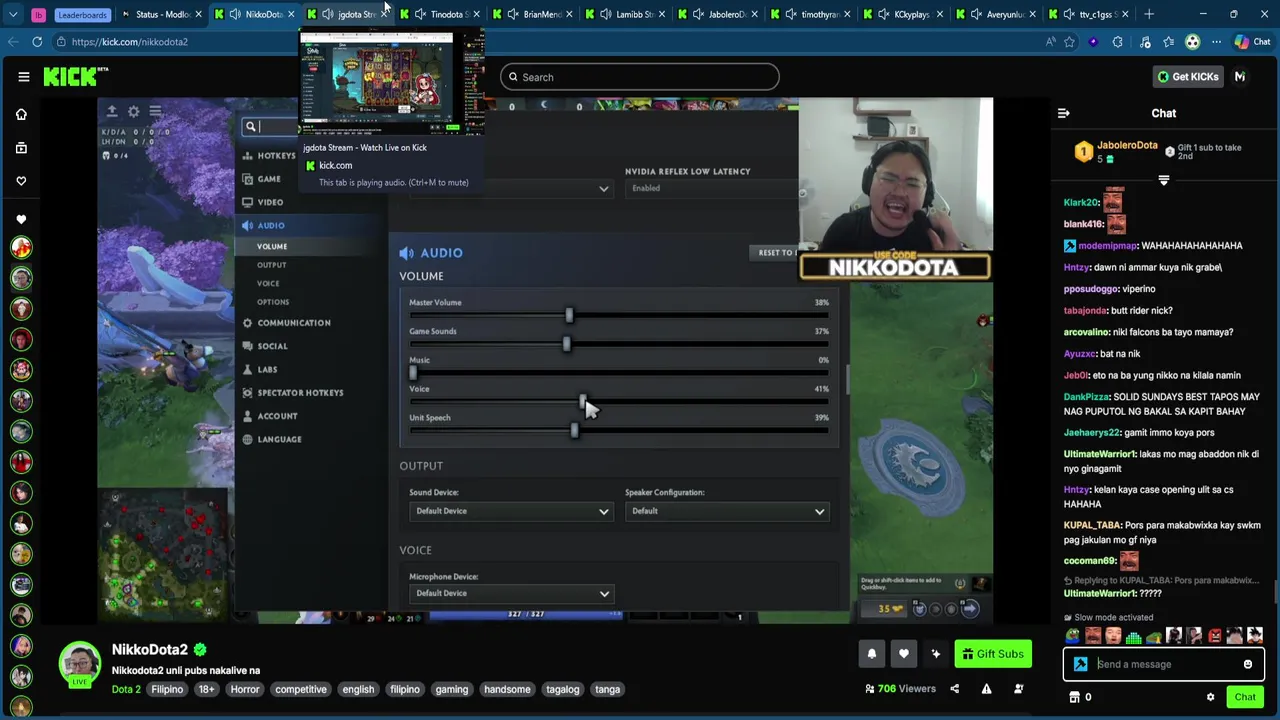Insert the Pepe frog emote
Image resolution: width=1280 pixels, height=720 pixels.
coord(1073,636)
